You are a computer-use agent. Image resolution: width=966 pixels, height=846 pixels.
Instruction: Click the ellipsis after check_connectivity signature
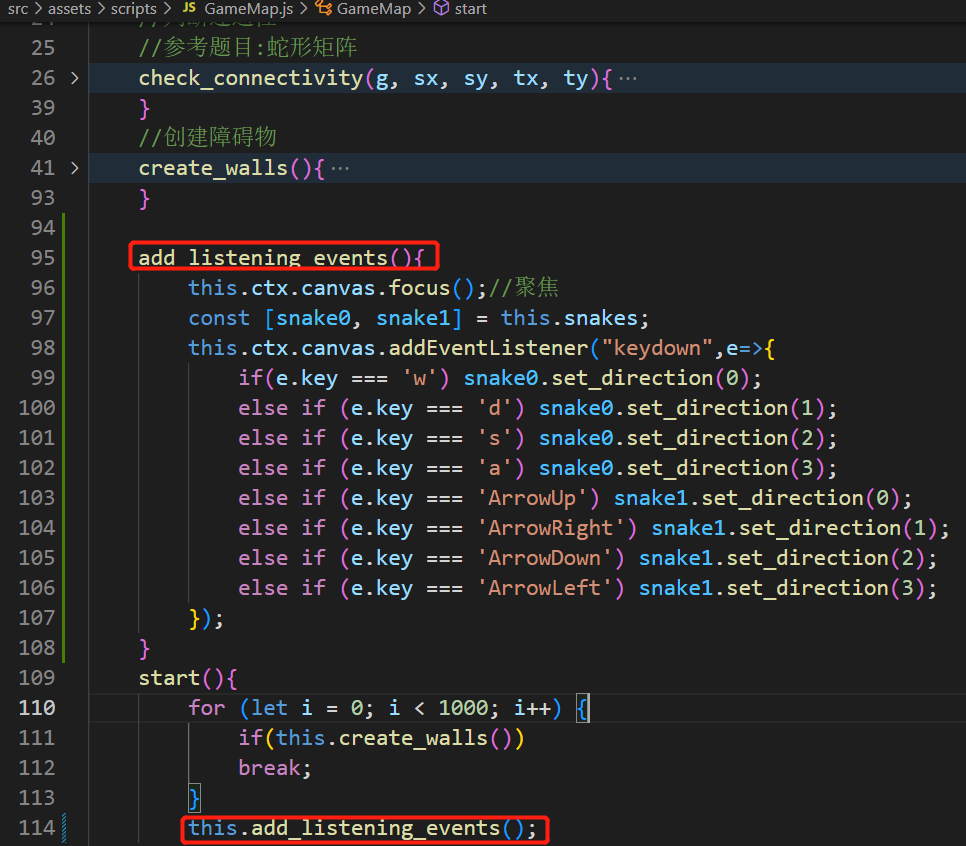pyautogui.click(x=628, y=78)
